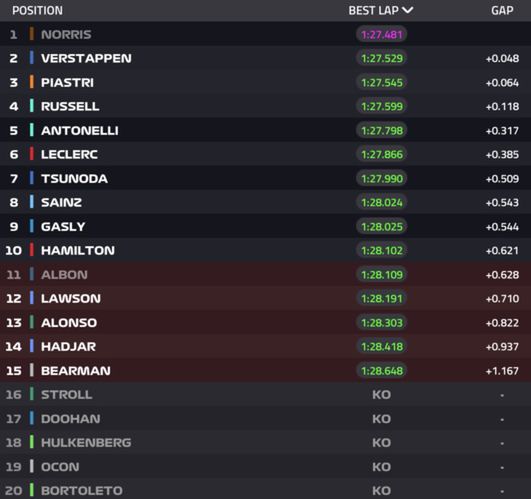Open Verstappen's 1:27.529 lap time badge
531x499 pixels.
pos(382,59)
